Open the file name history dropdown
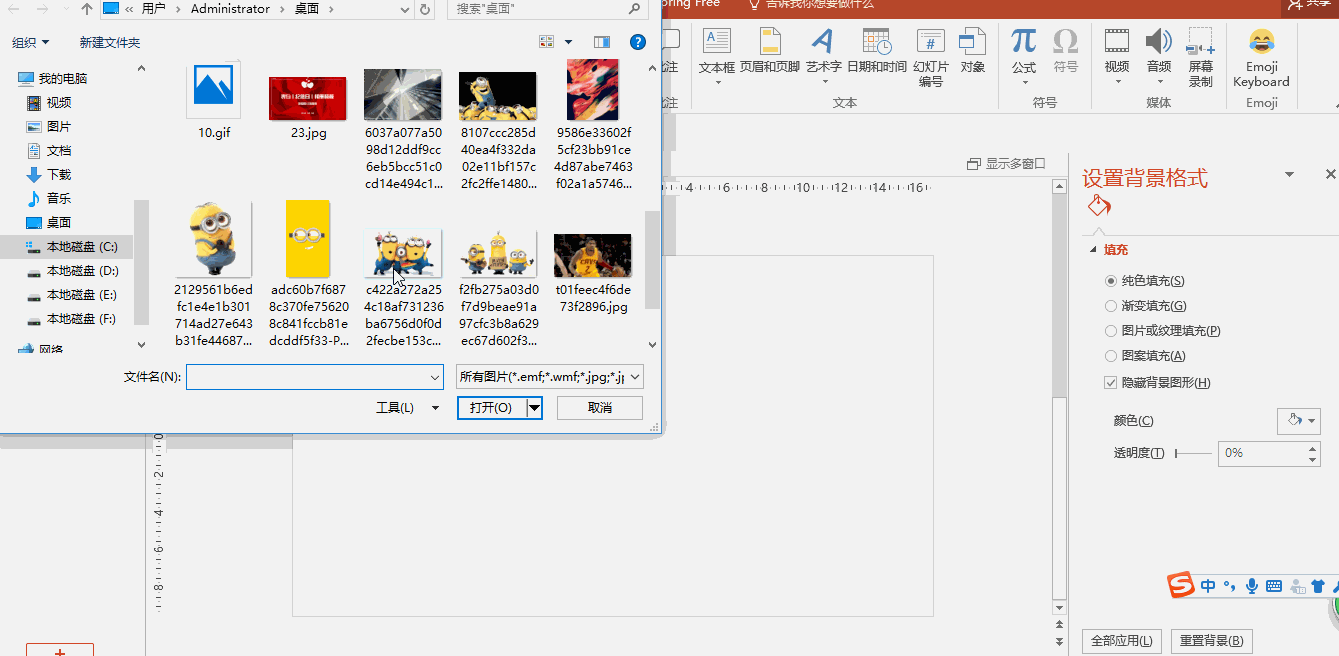The image size is (1339, 656). click(x=434, y=377)
